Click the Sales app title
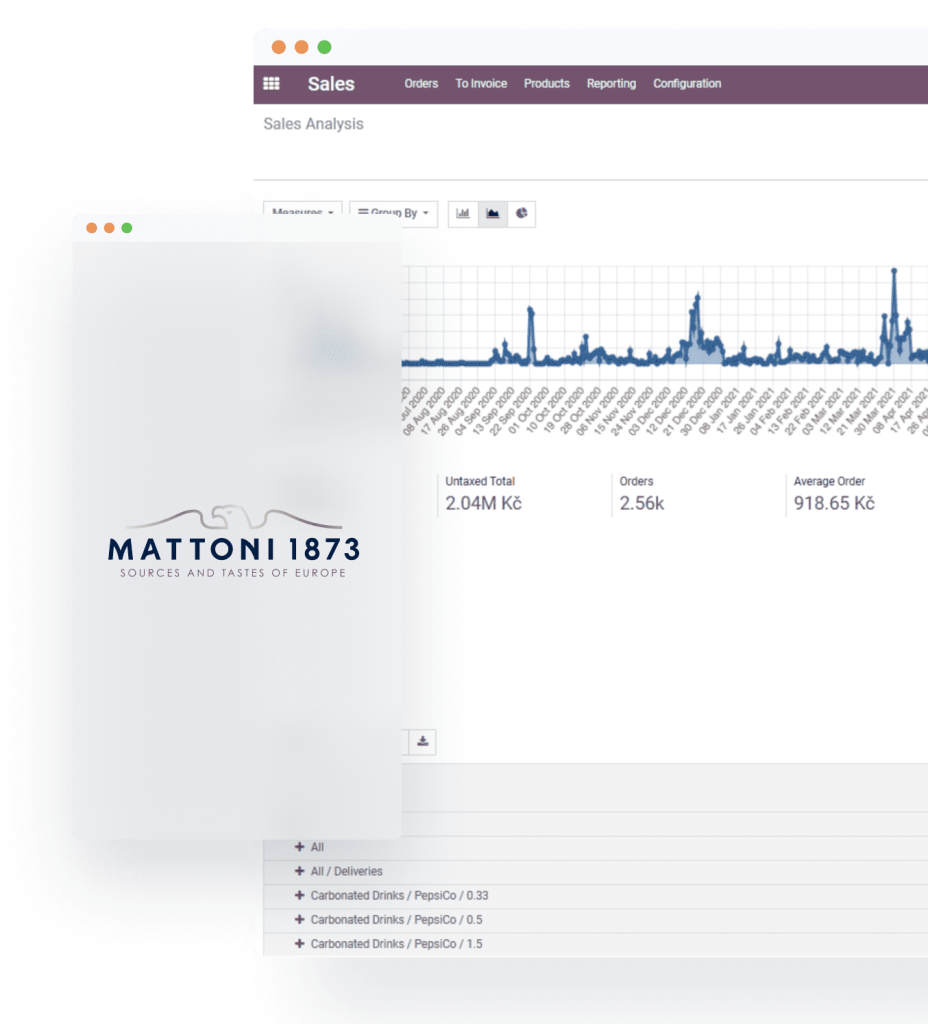 331,84
